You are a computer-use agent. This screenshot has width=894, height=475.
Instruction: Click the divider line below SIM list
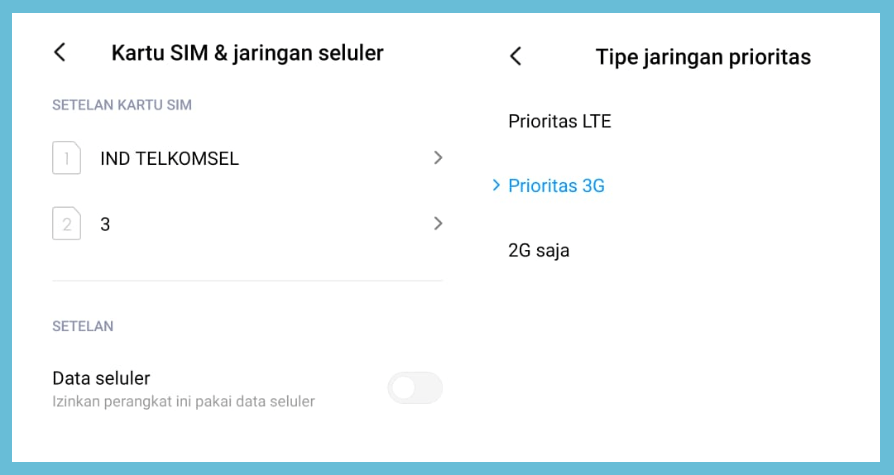pos(247,281)
